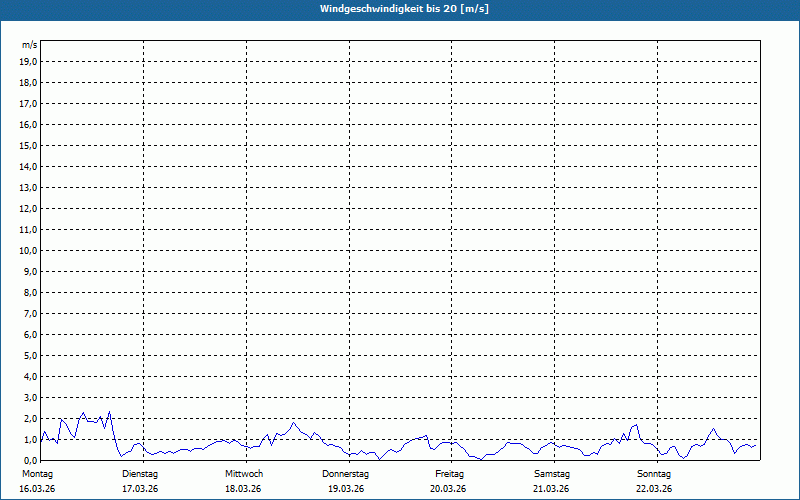Viewport: 800px width, 500px height.
Task: Click the date 21.03.26
Action: [551, 489]
